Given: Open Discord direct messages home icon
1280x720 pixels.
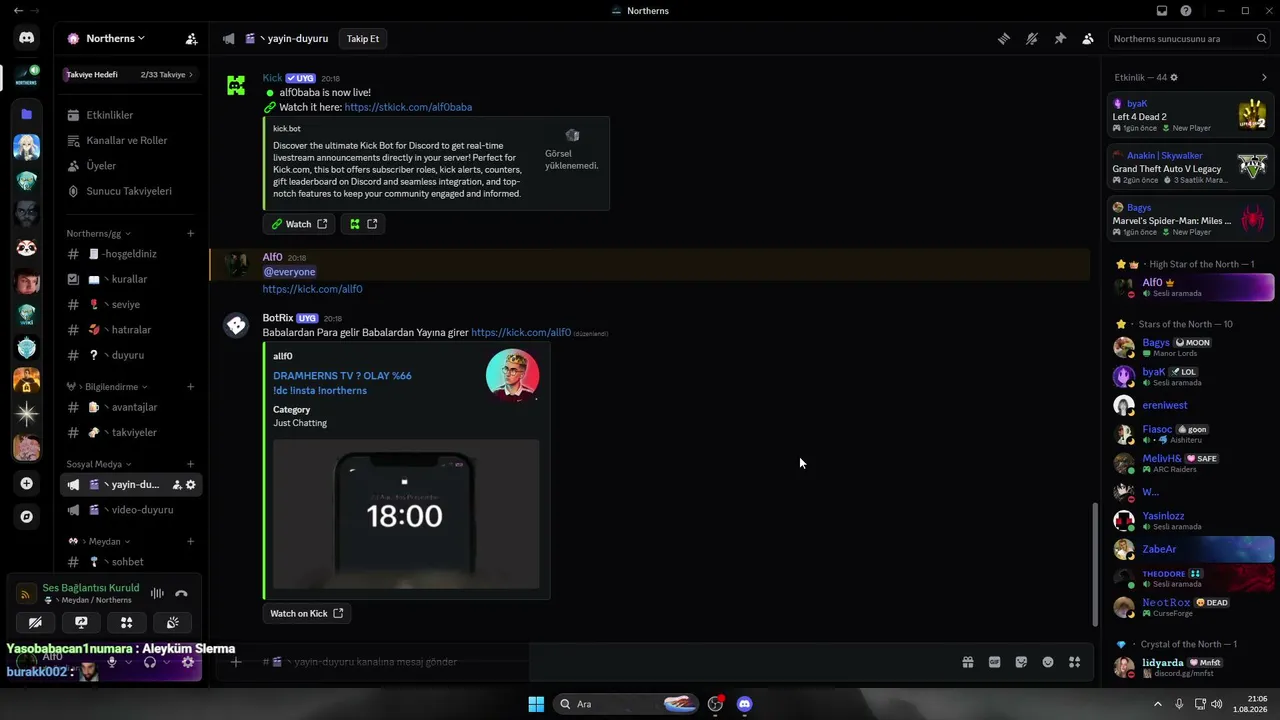Looking at the screenshot, I should click(x=27, y=38).
